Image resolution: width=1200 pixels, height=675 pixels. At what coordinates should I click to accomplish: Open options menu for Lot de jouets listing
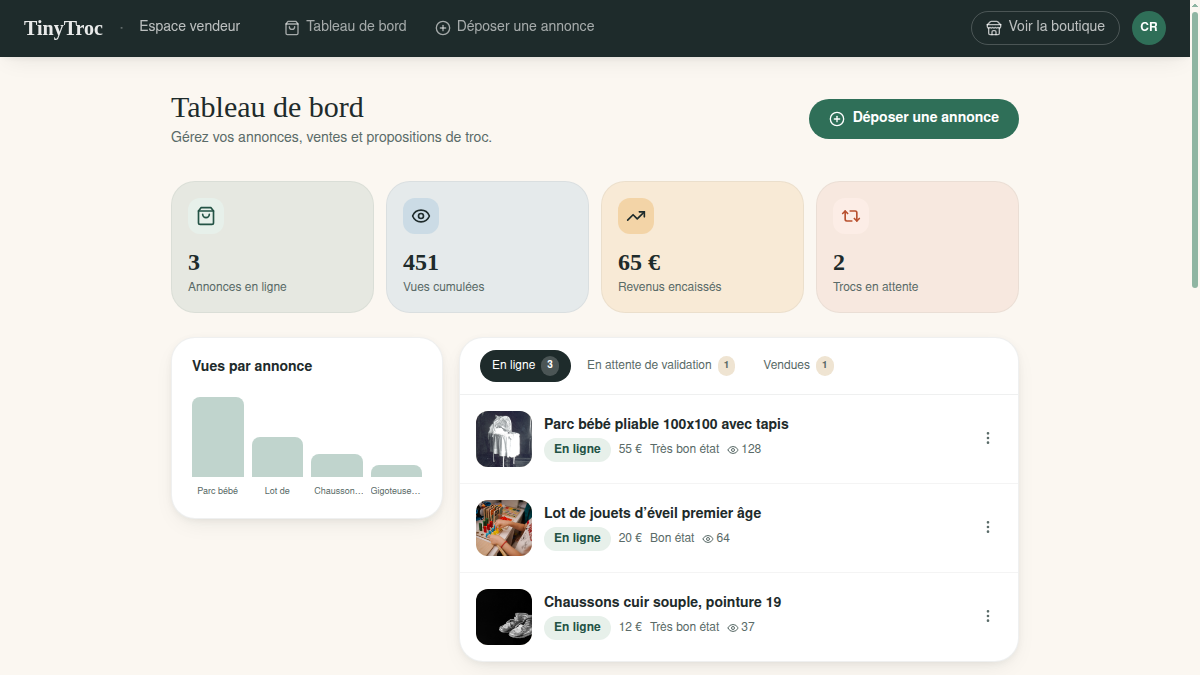[988, 527]
